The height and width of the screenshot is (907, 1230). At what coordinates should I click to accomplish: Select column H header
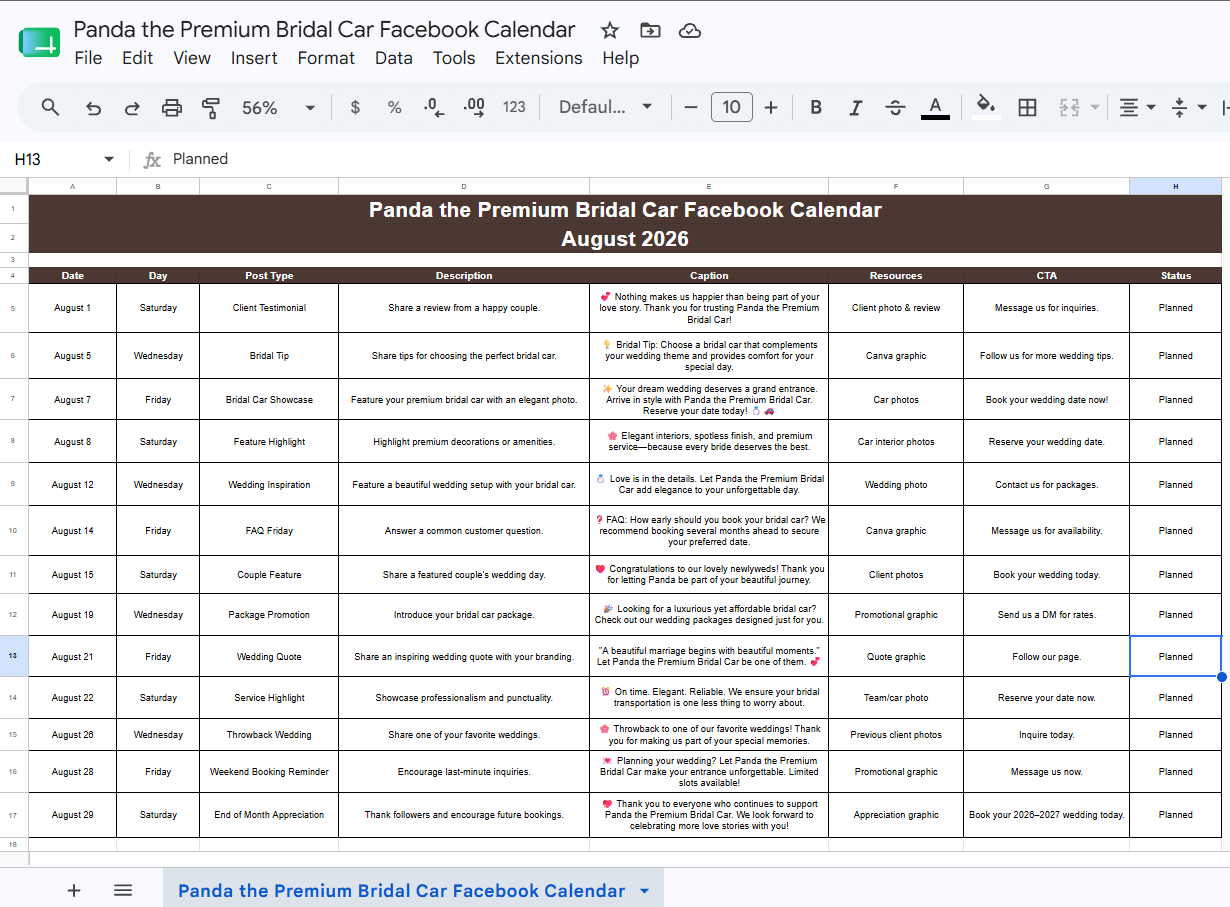tap(1176, 186)
